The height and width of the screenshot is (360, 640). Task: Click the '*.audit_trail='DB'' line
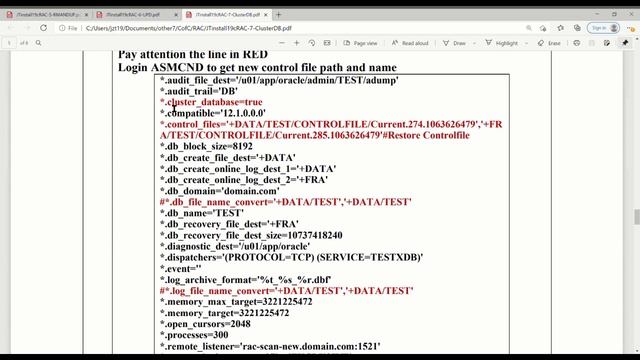pyautogui.click(x=198, y=91)
